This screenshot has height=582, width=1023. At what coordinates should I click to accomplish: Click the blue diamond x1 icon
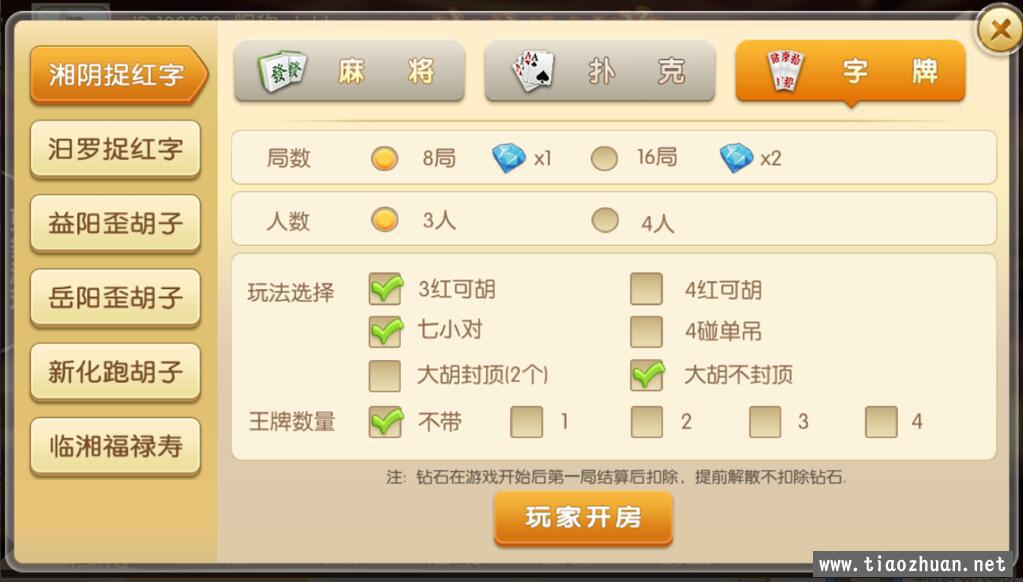(x=509, y=158)
